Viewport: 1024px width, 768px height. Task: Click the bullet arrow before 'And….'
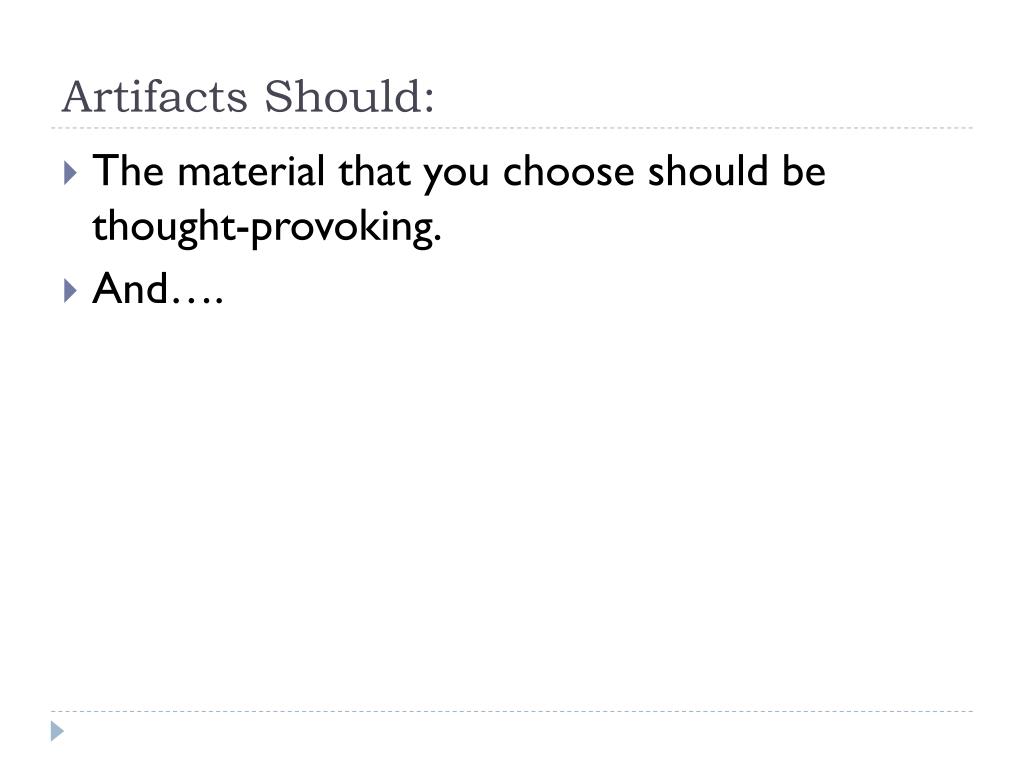pos(71,290)
